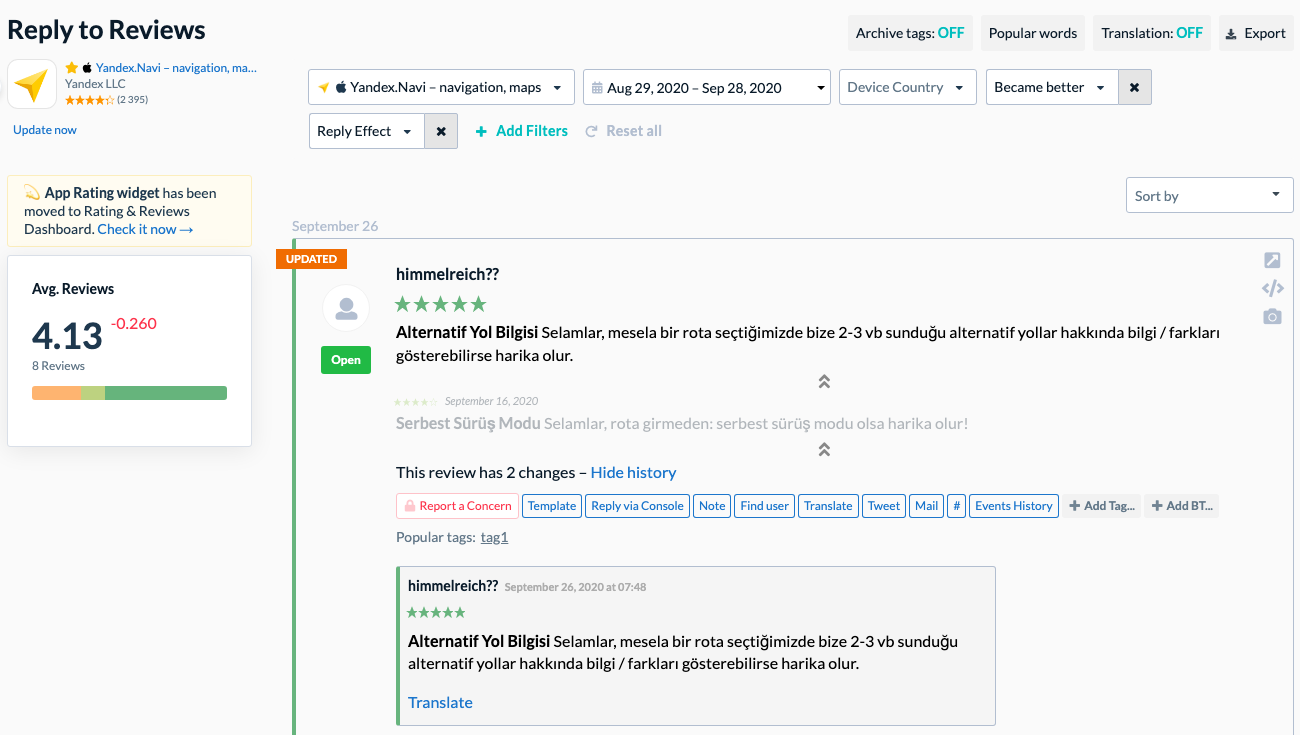Click the Serbest Sürüş Modu older review text
This screenshot has height=735, width=1300.
[682, 423]
